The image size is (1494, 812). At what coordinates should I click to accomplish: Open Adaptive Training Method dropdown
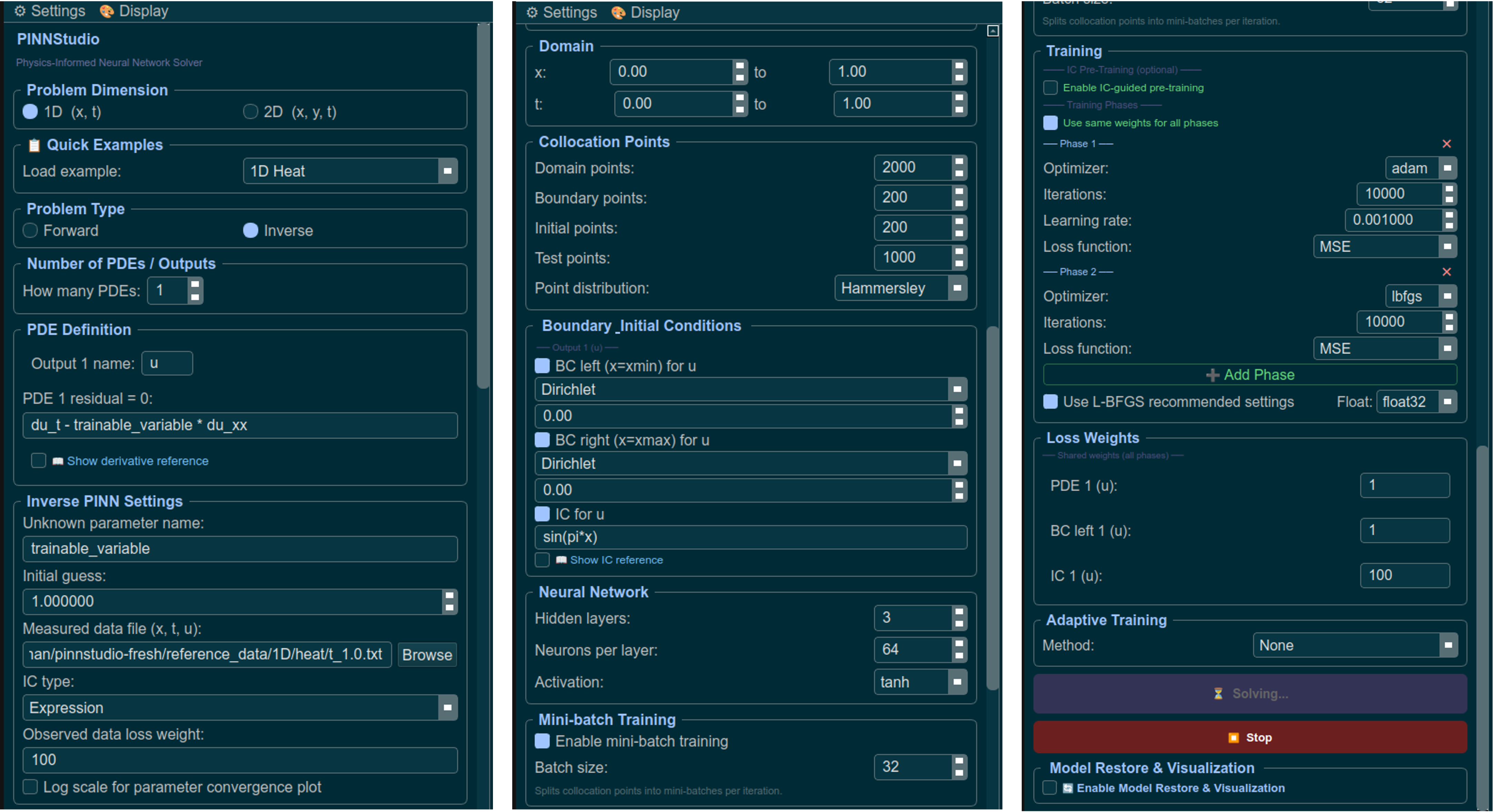point(1356,645)
